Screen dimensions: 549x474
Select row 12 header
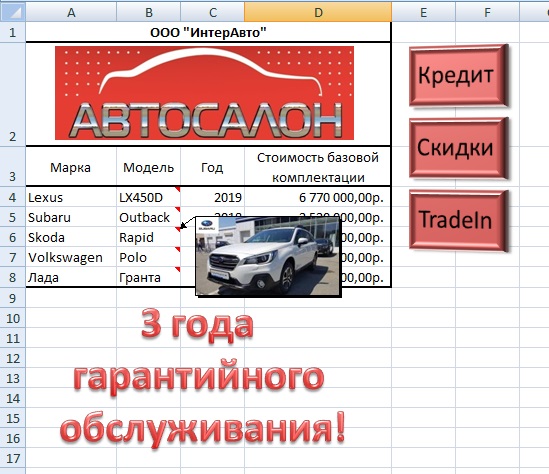click(13, 358)
